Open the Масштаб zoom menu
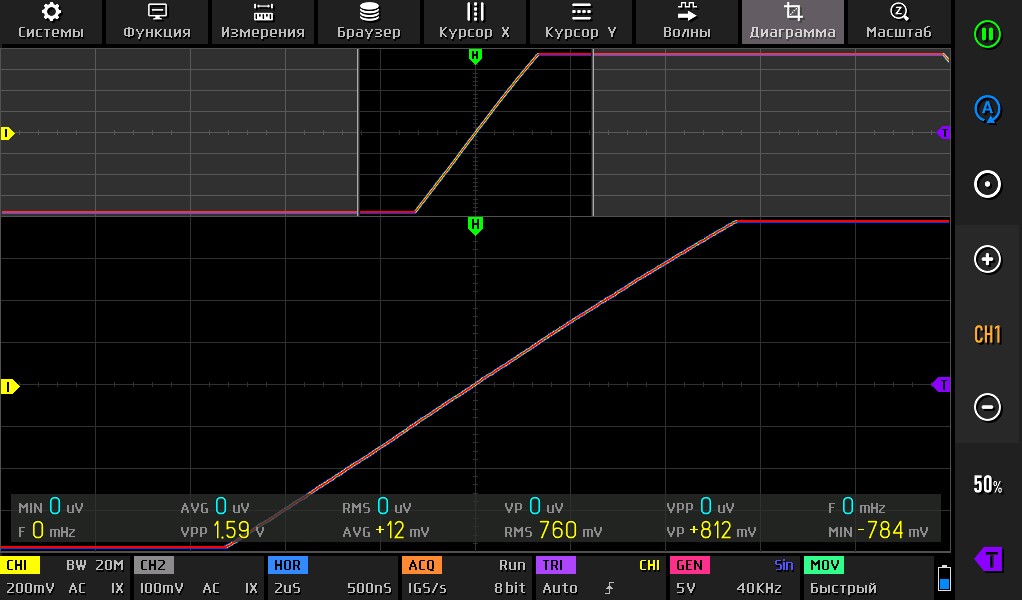 [899, 21]
